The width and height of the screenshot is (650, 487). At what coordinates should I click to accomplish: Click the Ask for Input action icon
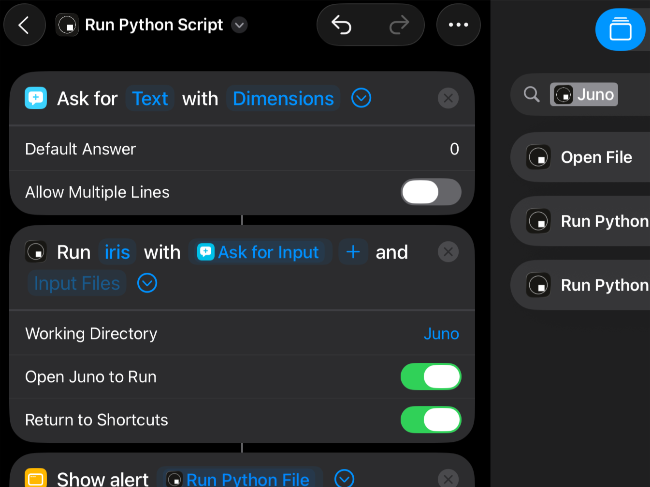pyautogui.click(x=36, y=98)
